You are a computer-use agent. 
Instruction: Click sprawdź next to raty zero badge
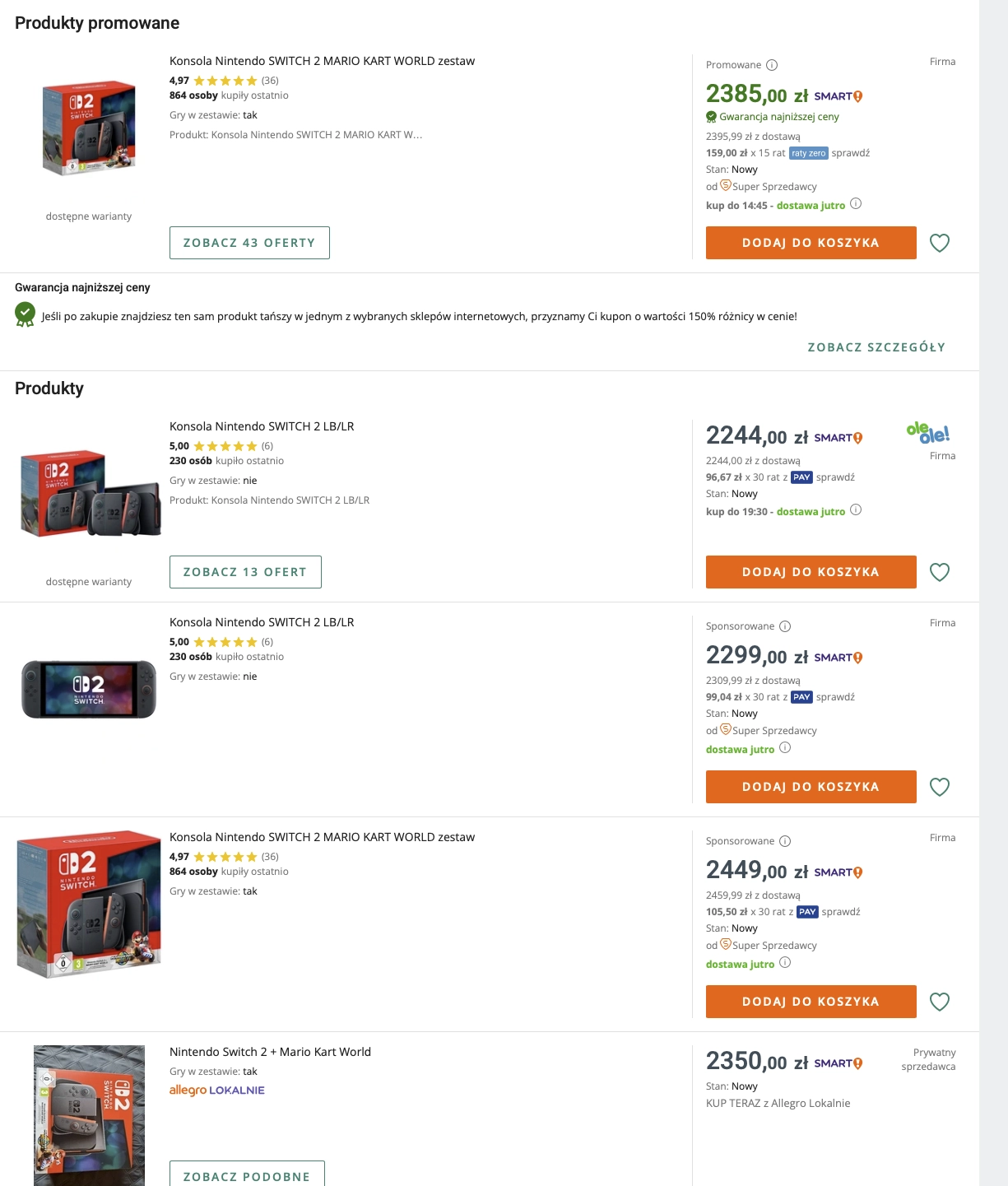(x=851, y=153)
